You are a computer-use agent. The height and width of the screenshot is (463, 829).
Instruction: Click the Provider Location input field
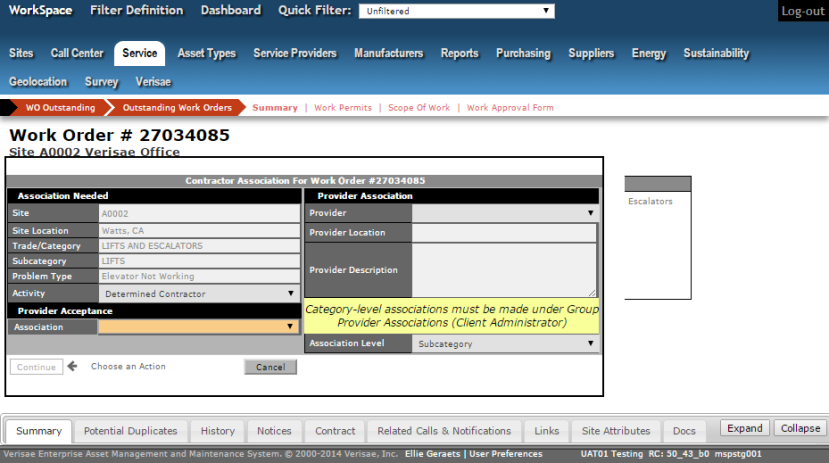pos(504,233)
